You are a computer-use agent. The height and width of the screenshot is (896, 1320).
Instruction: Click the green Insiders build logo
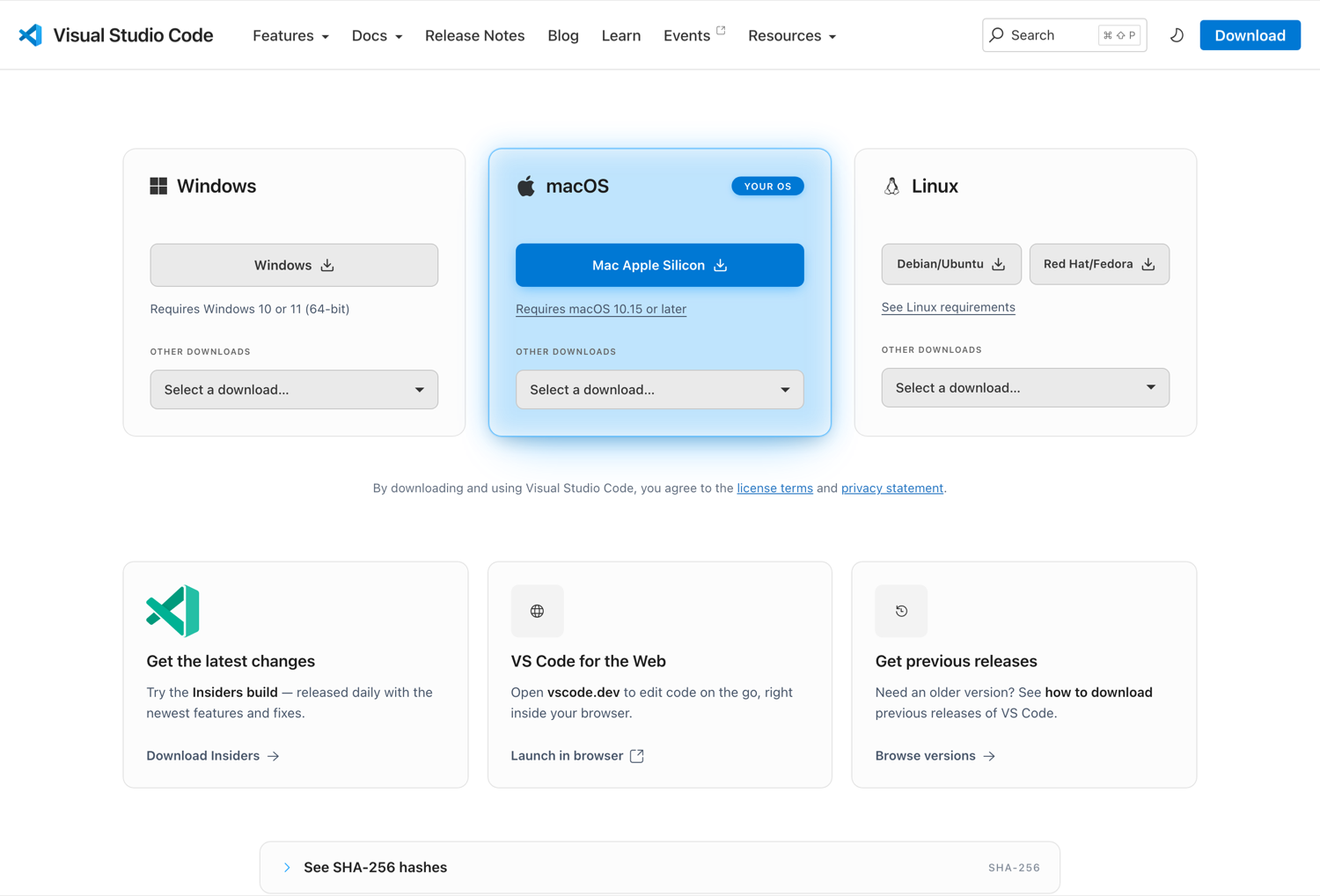point(172,611)
